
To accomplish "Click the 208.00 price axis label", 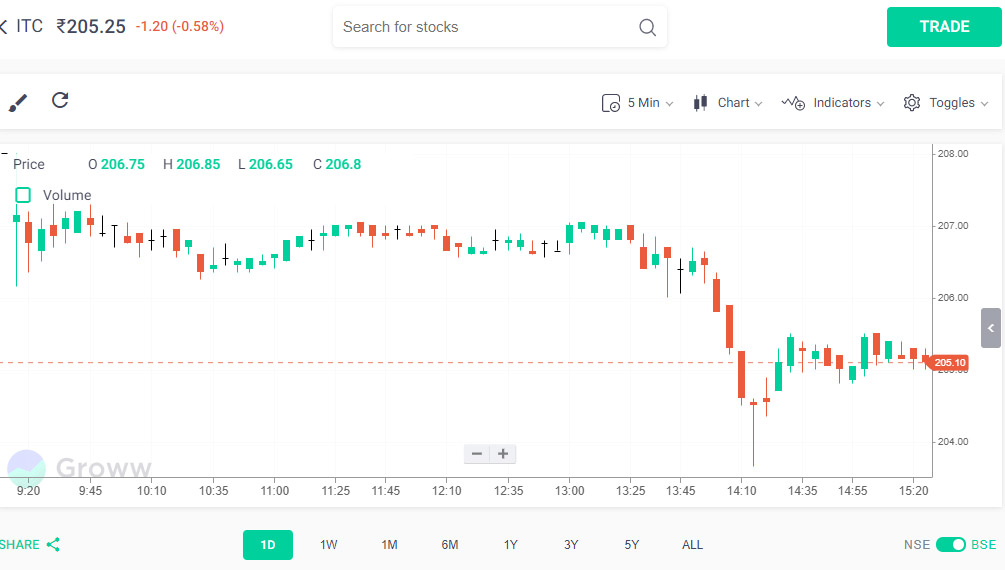I will click(953, 154).
